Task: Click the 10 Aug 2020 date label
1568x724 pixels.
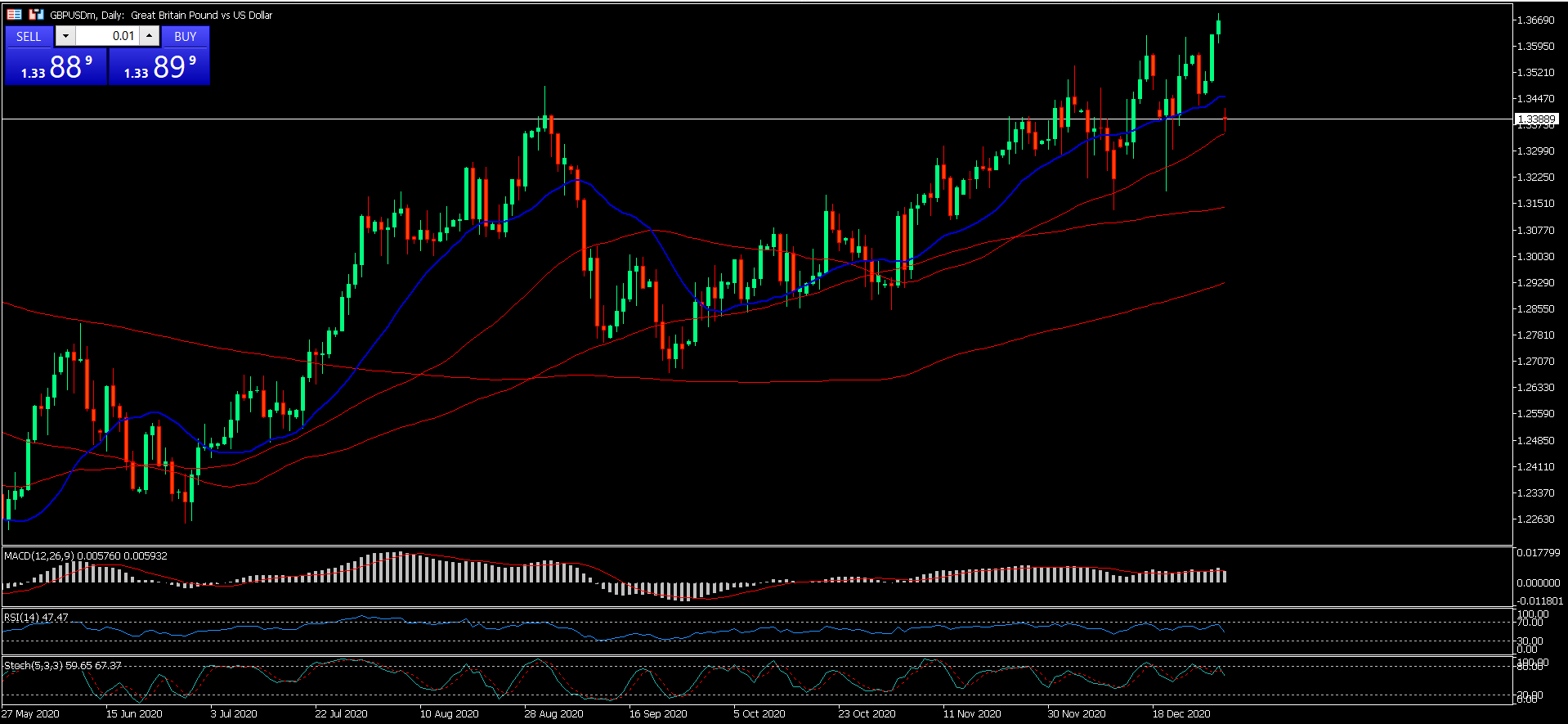Action: (449, 714)
